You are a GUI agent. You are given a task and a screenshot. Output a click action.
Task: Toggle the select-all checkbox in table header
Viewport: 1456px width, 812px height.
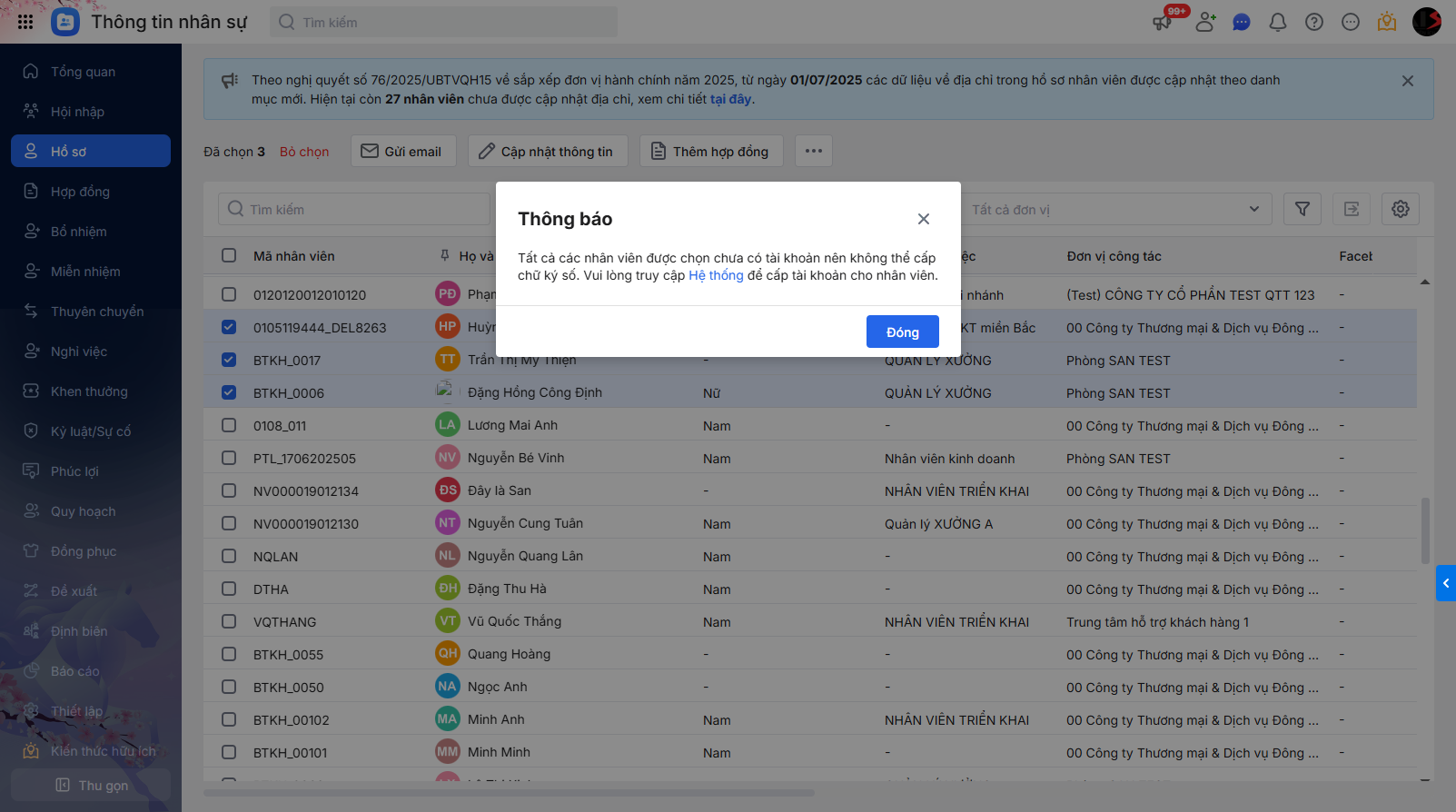[x=229, y=256]
